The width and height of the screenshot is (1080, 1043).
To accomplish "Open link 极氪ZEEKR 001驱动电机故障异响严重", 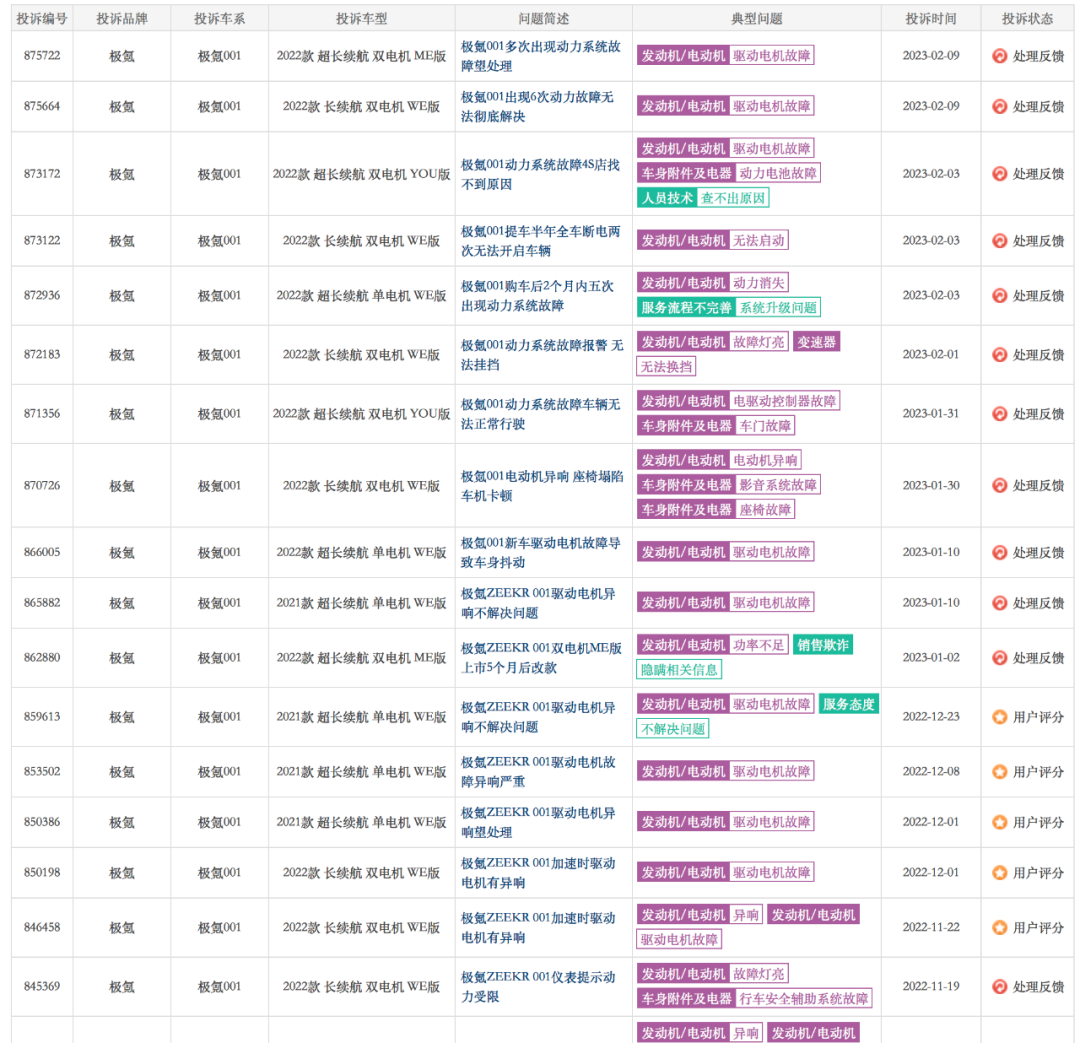I will tap(538, 772).
